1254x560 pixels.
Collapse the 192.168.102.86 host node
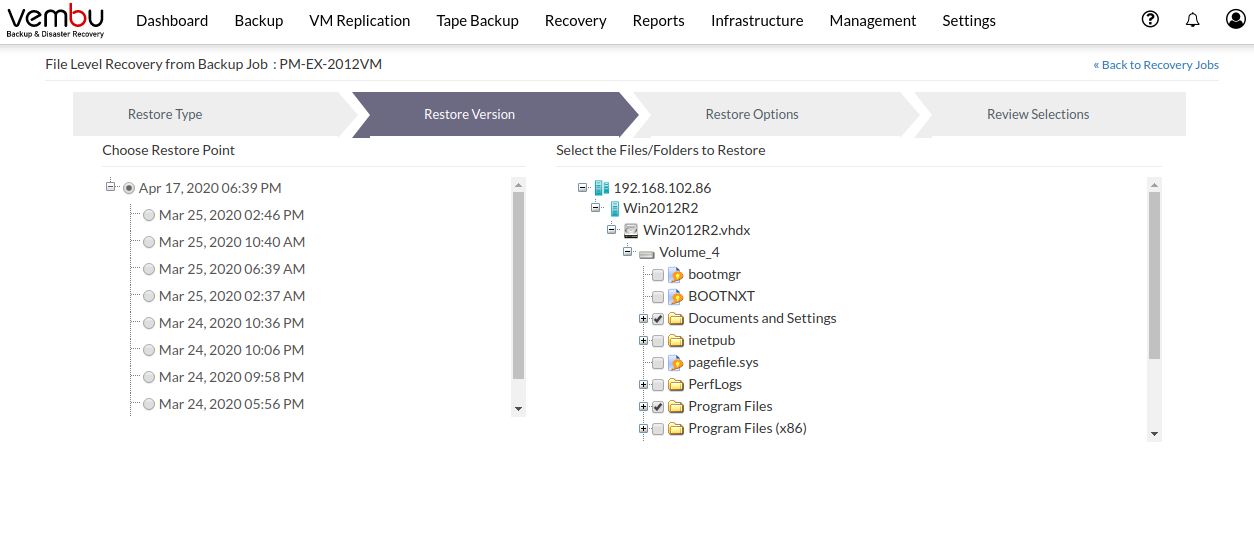583,186
